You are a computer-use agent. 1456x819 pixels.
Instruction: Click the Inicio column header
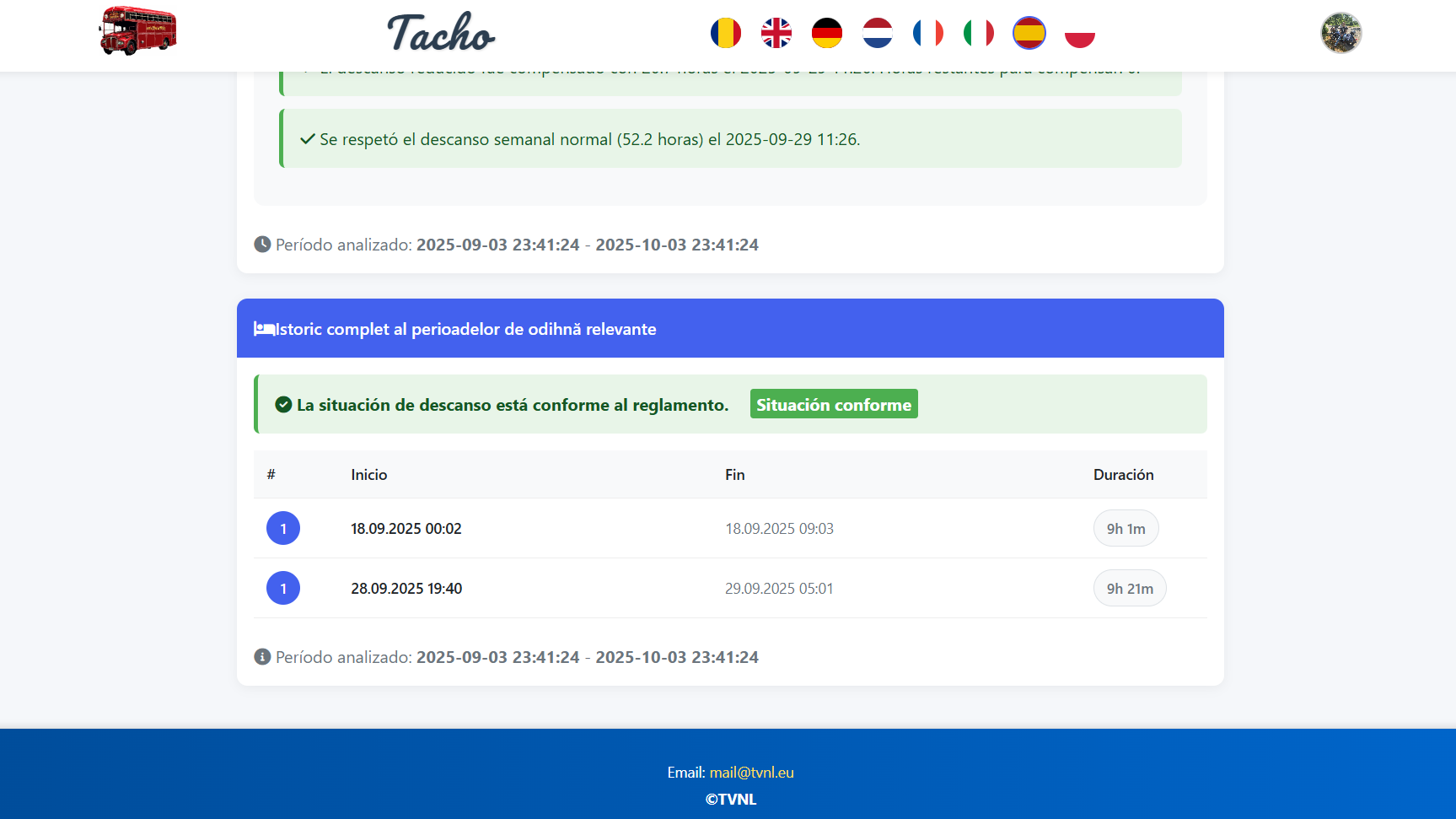[x=368, y=475]
